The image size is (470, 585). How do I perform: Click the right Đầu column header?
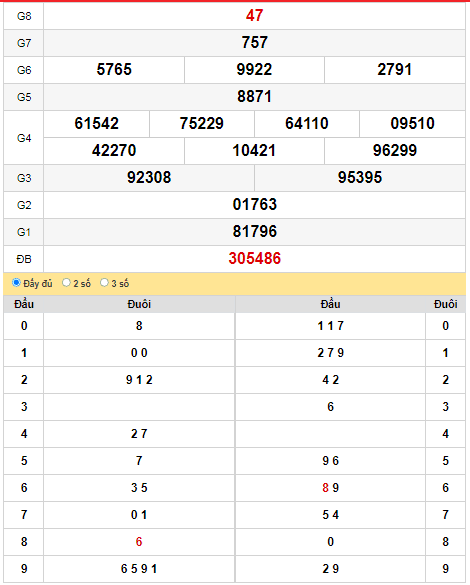point(330,304)
